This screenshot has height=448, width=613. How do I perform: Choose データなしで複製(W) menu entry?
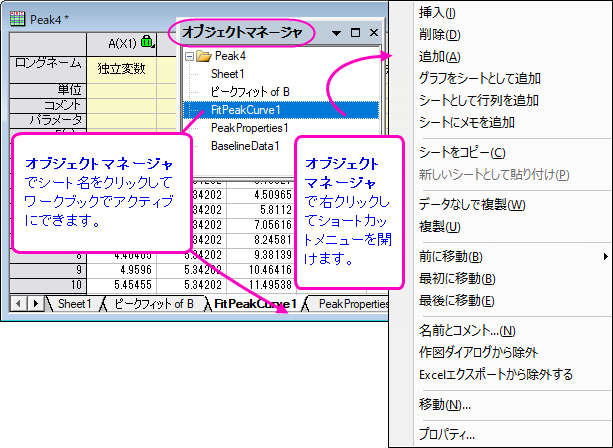pyautogui.click(x=472, y=204)
